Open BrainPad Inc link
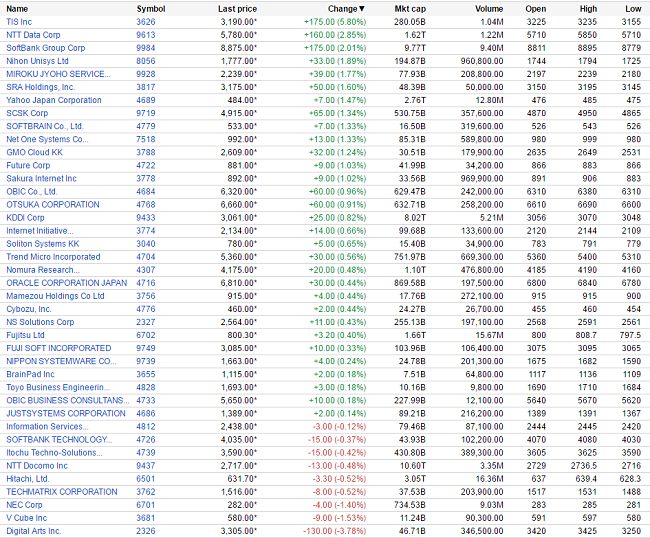650x538 pixels. (30, 374)
